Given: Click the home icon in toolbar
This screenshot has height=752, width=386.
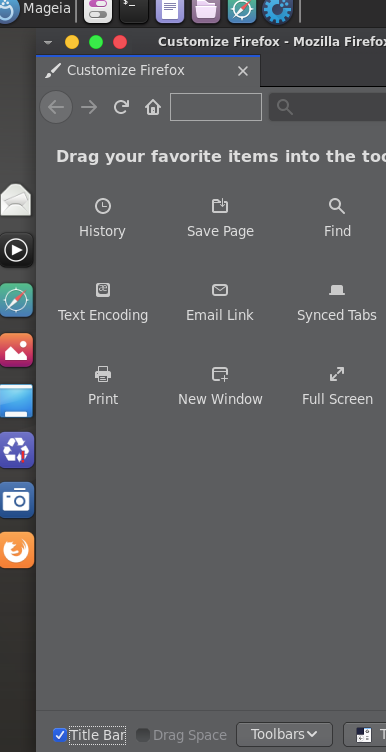Looking at the screenshot, I should click(x=153, y=107).
